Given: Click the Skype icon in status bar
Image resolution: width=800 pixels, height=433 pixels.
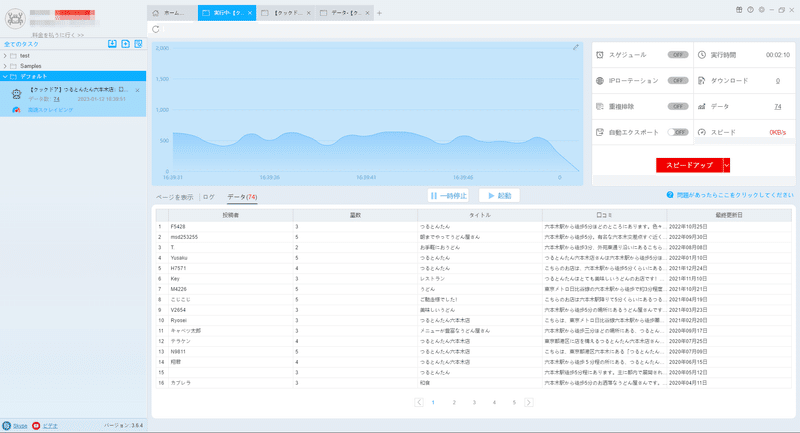Looking at the screenshot, I should click(x=6, y=425).
